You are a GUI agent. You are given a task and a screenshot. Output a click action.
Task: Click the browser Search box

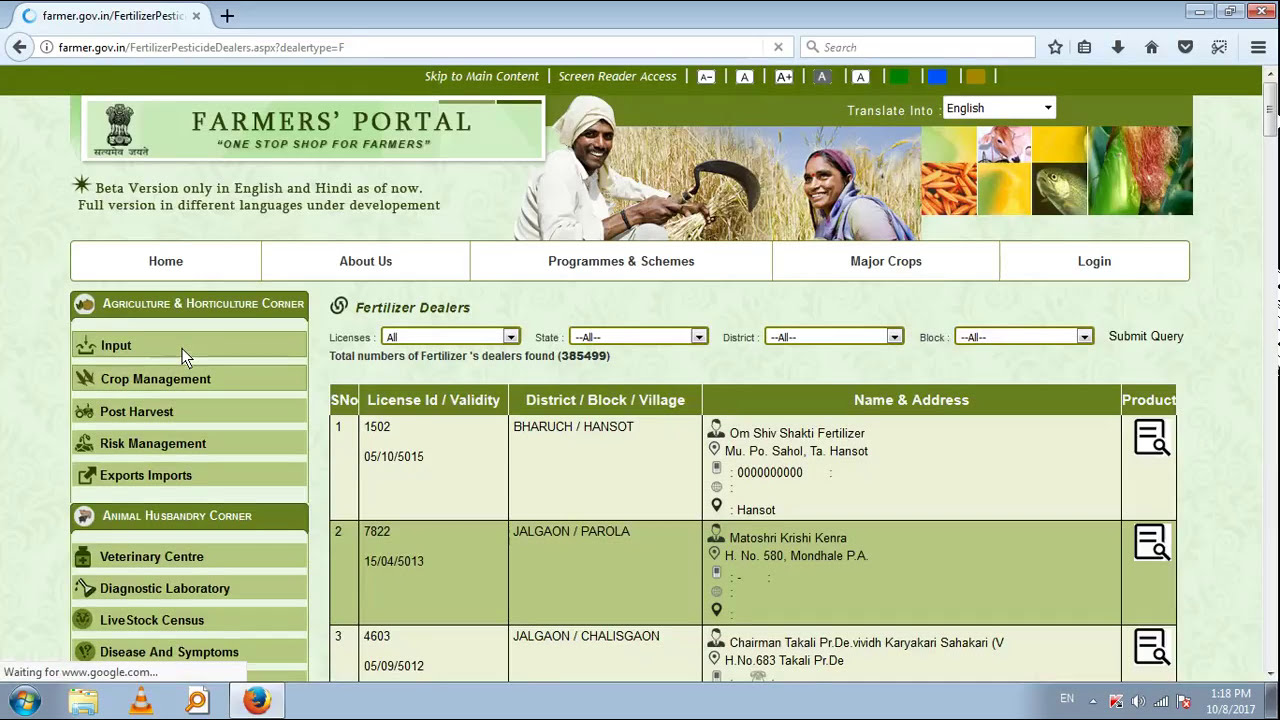coord(917,47)
